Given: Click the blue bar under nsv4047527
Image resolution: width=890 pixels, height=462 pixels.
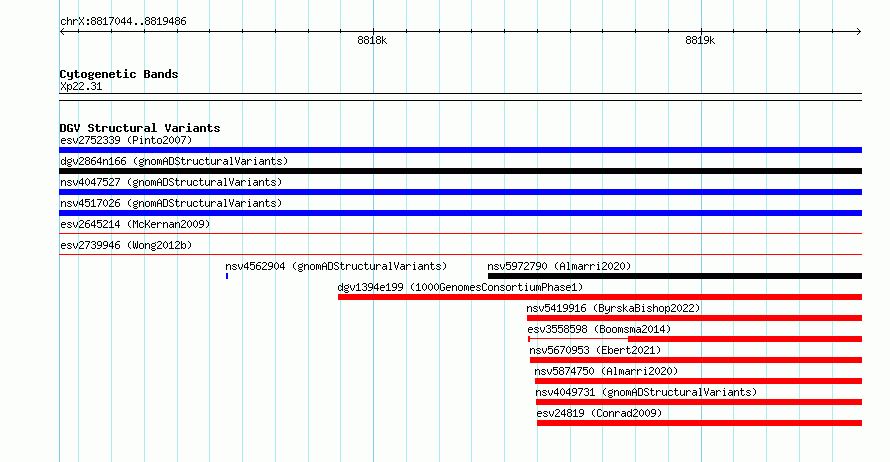Looking at the screenshot, I should pos(460,192).
